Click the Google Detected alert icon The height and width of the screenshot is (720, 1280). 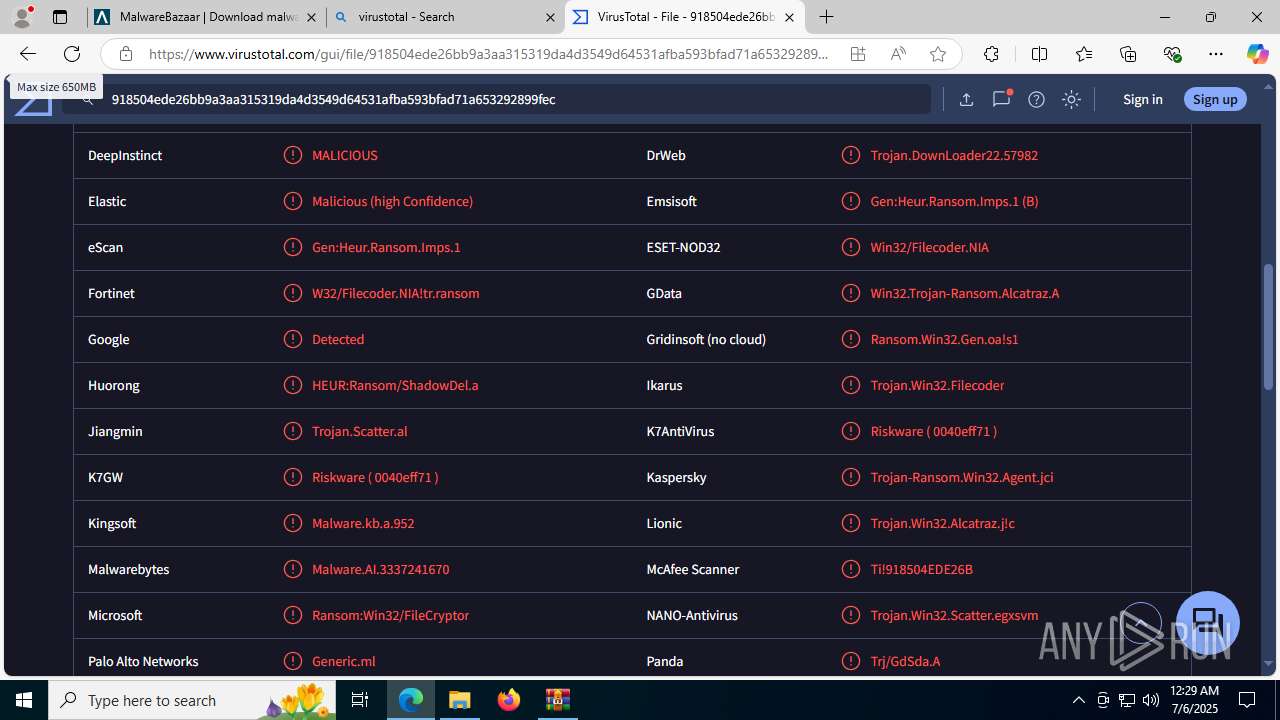(293, 339)
